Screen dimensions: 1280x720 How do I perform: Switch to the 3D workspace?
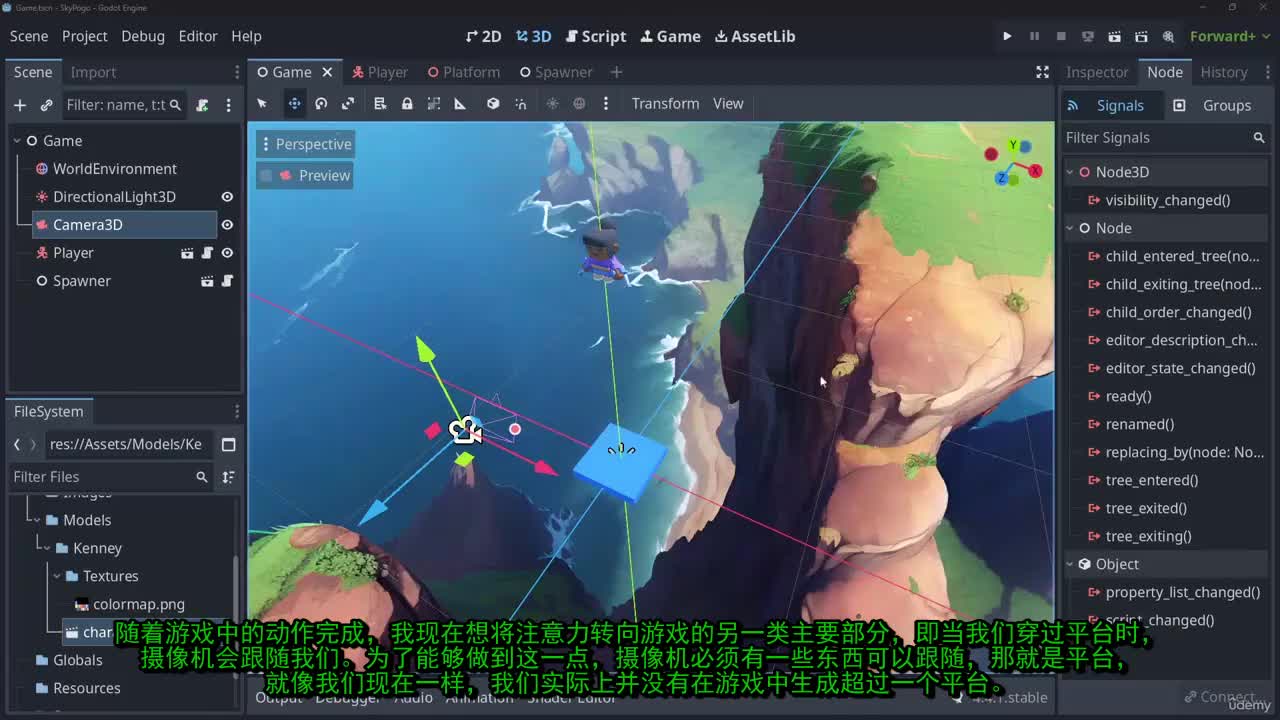coord(534,36)
